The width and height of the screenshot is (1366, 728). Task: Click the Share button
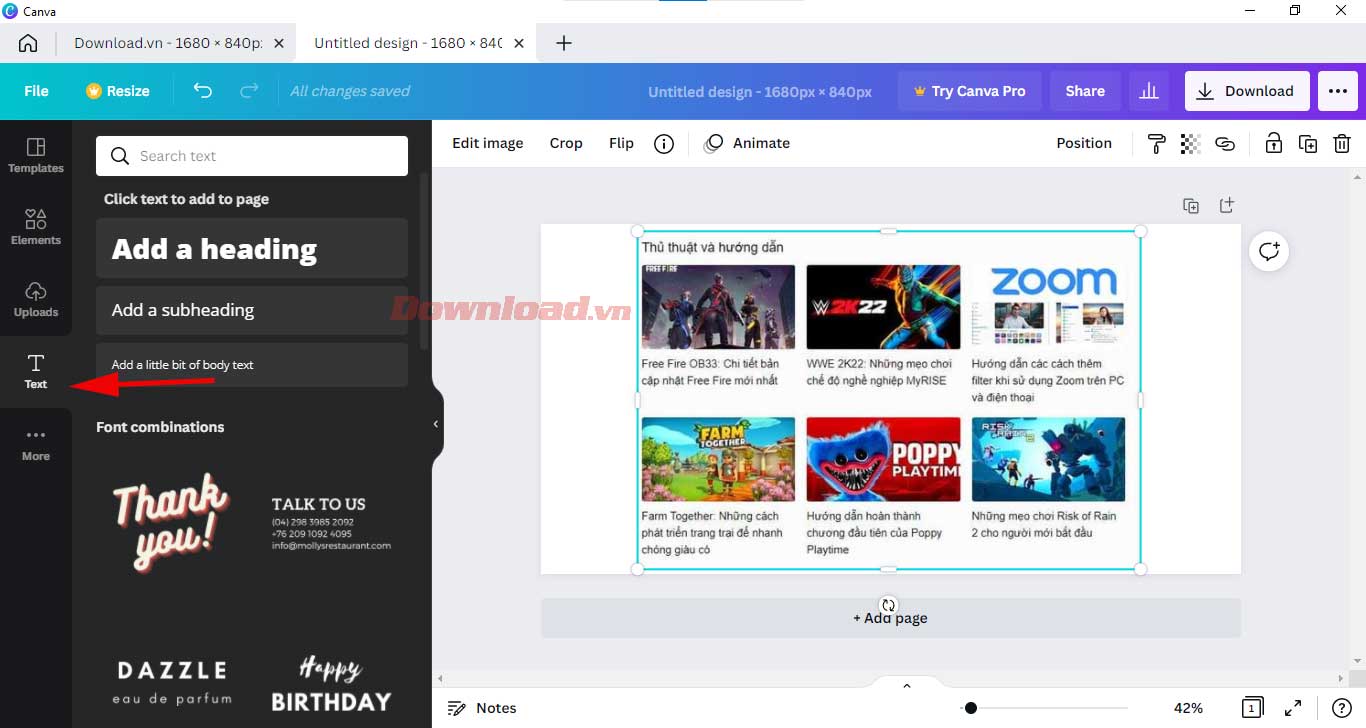(x=1085, y=91)
